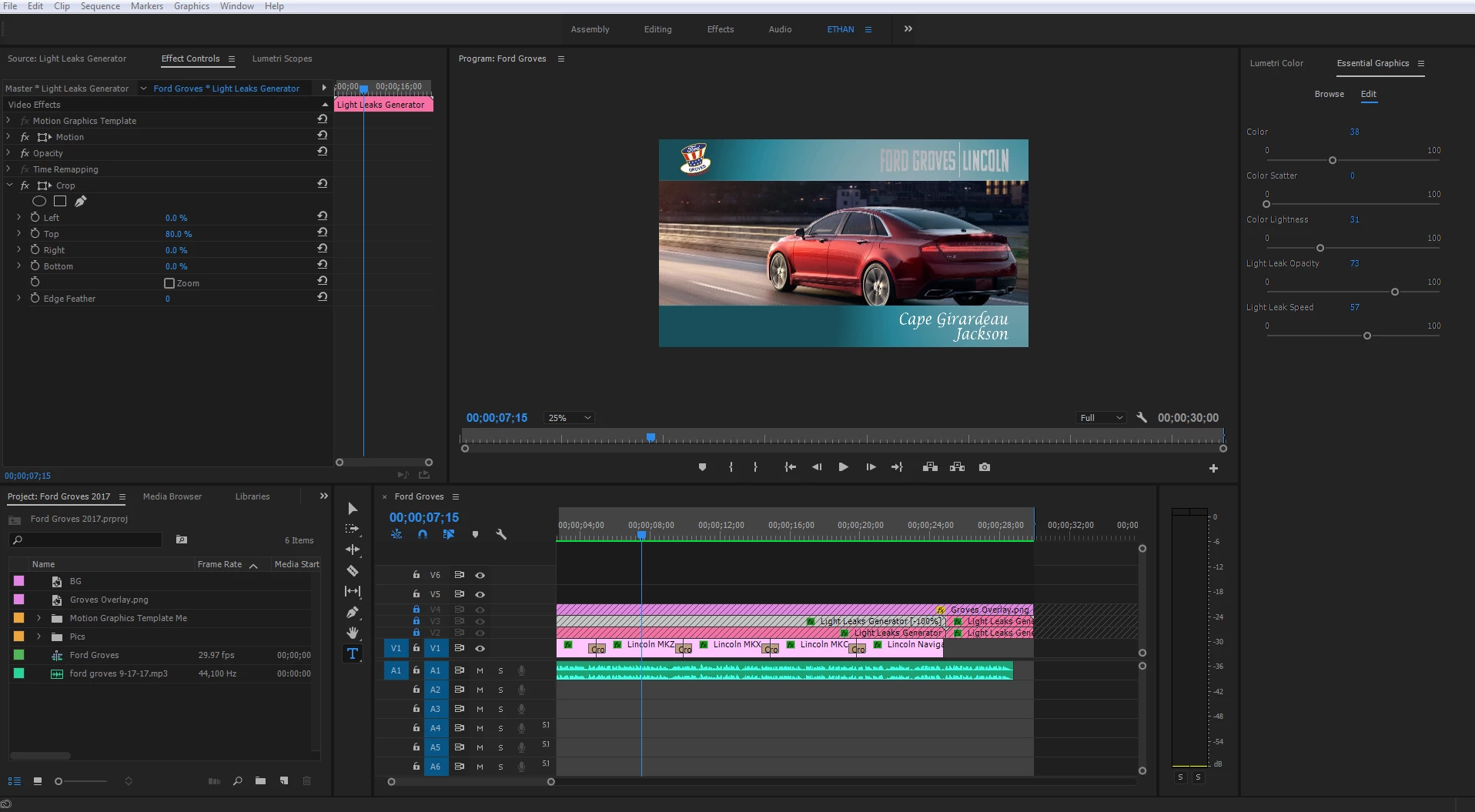Toggle animation stopwatch for Top
The width and height of the screenshot is (1475, 812).
coord(35,233)
